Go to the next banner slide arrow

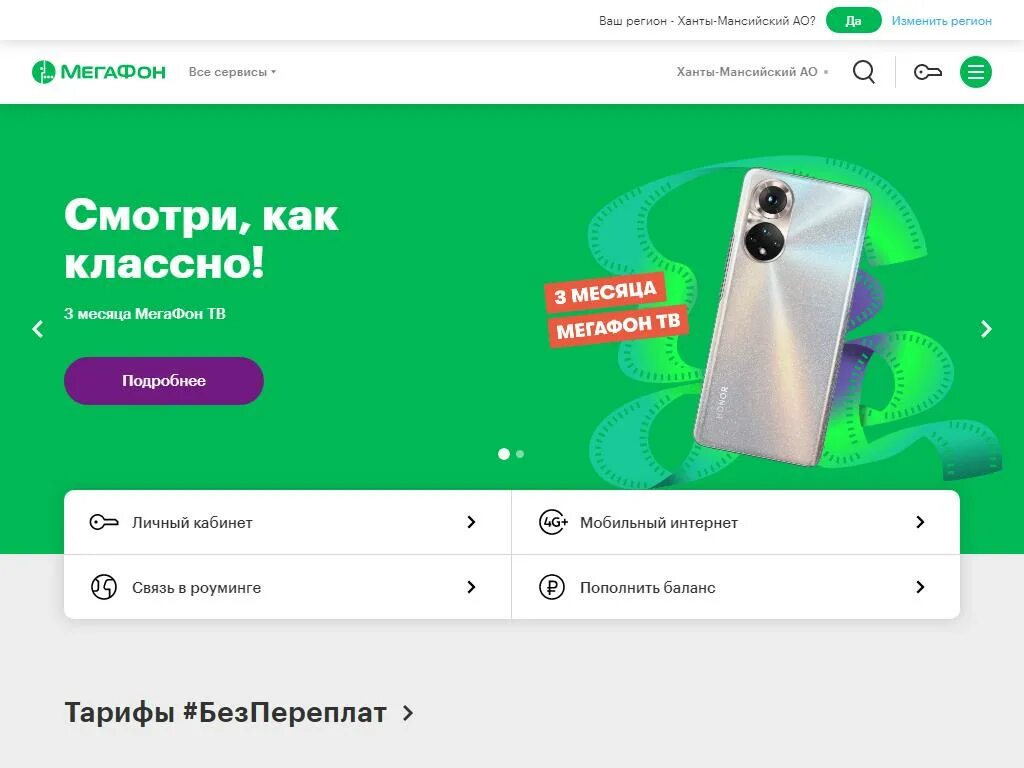click(985, 328)
